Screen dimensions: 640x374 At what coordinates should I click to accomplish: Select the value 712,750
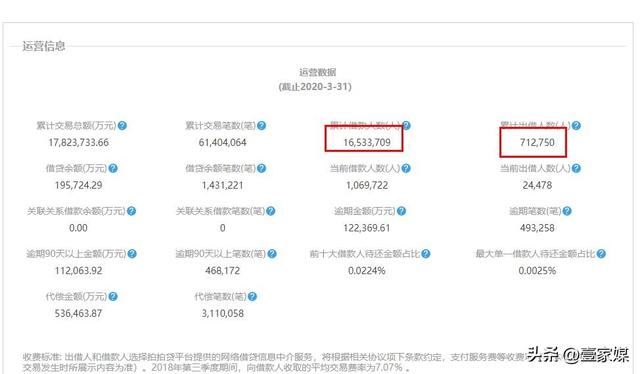tap(537, 142)
